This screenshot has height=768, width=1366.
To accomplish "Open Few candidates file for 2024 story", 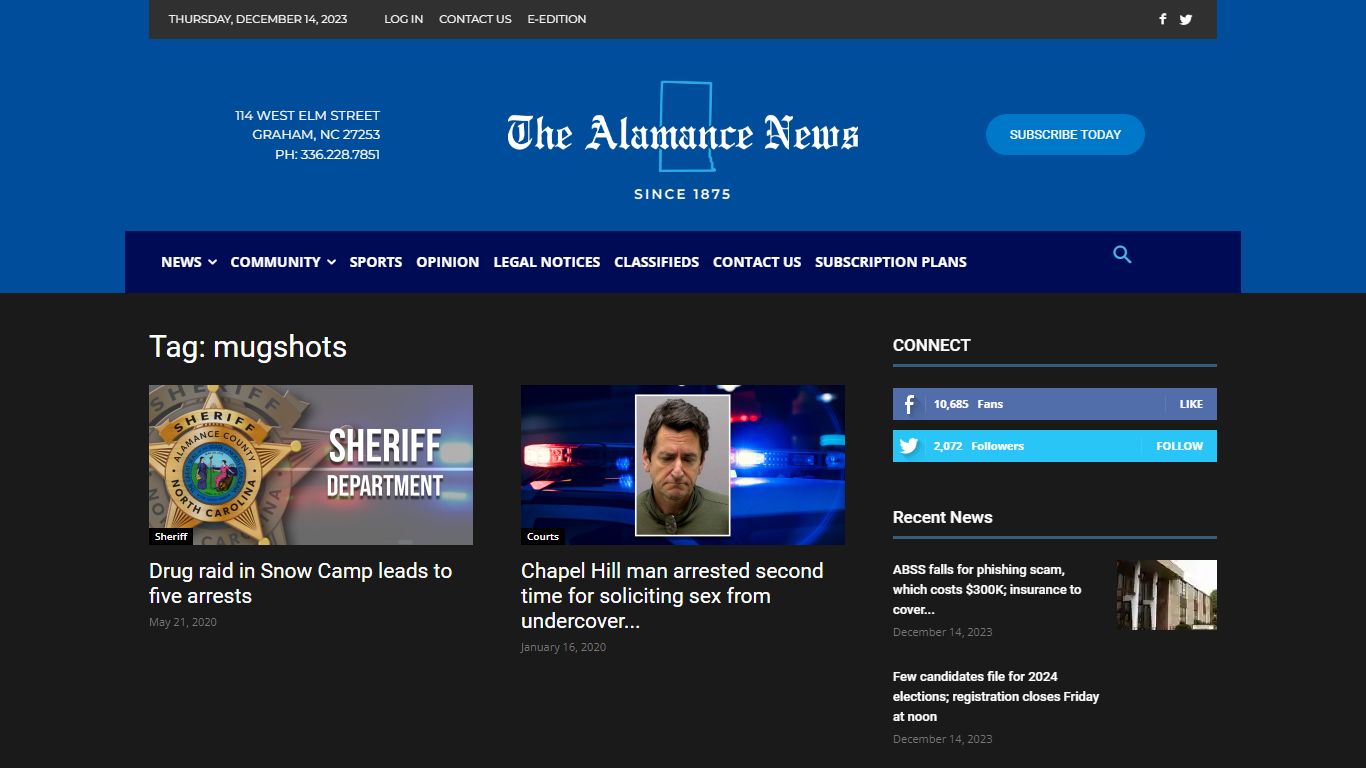I will click(996, 696).
